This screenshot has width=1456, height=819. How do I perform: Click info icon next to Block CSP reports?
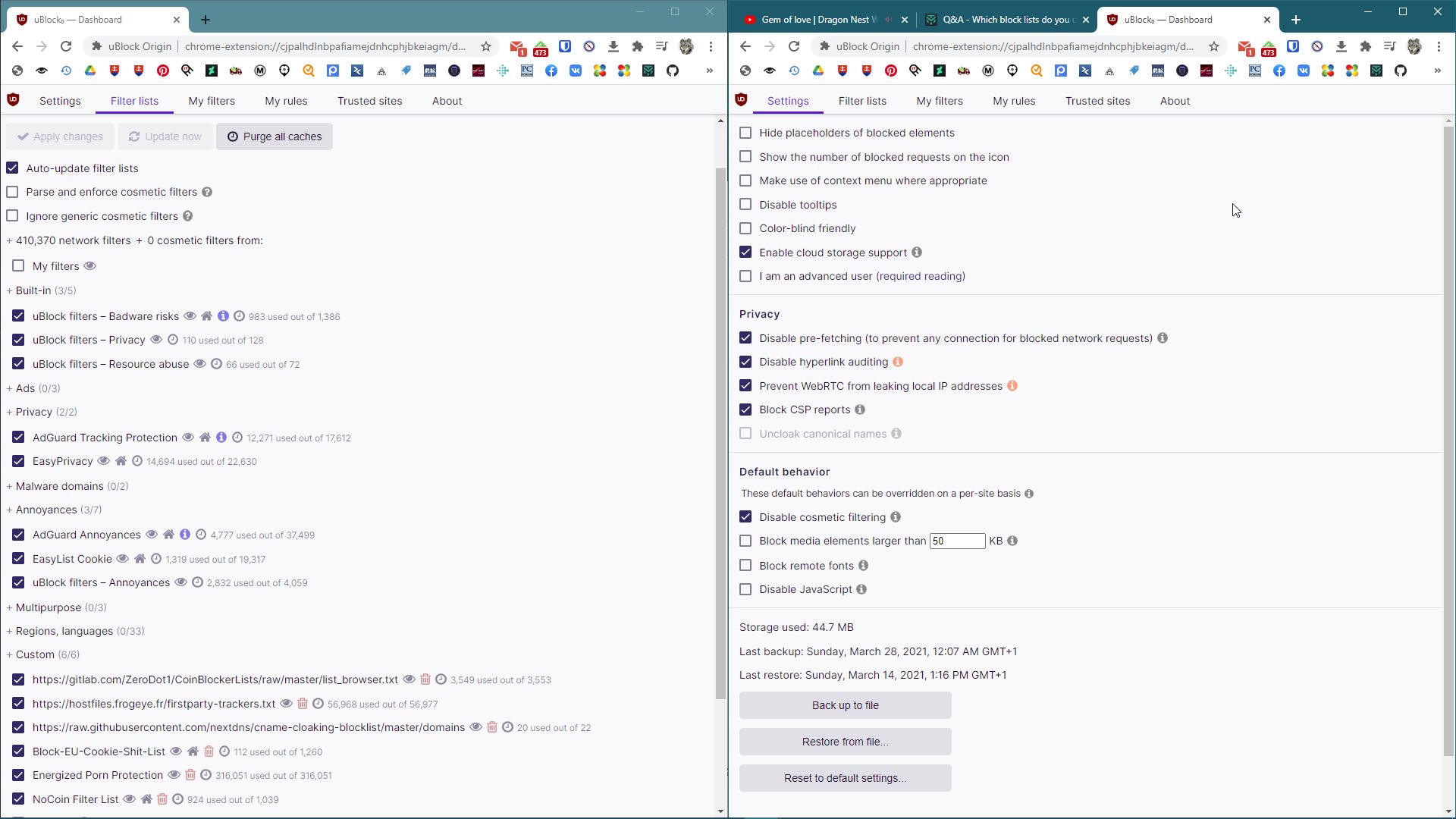coord(860,409)
